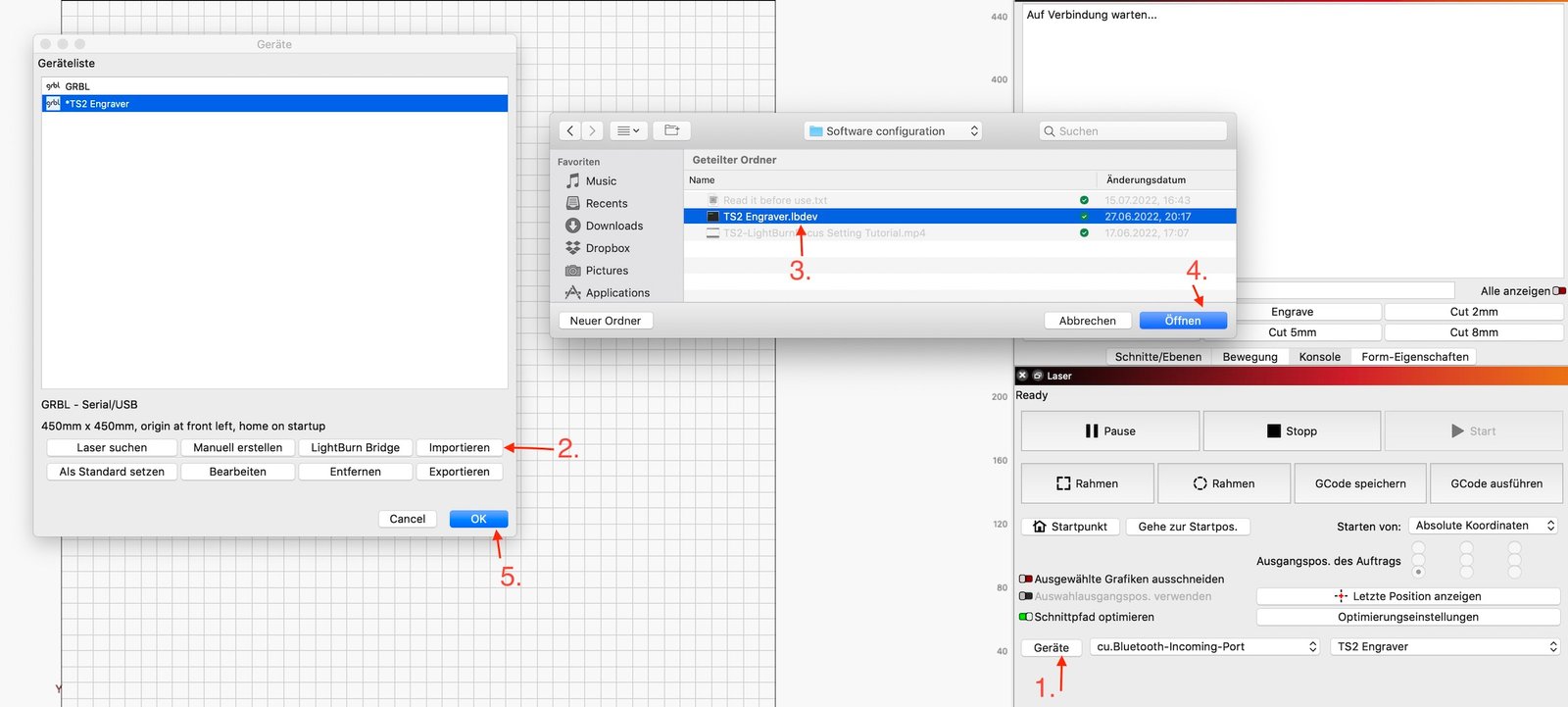Image resolution: width=1568 pixels, height=707 pixels.
Task: Open the Downloads folder in sidebar
Action: coord(613,226)
